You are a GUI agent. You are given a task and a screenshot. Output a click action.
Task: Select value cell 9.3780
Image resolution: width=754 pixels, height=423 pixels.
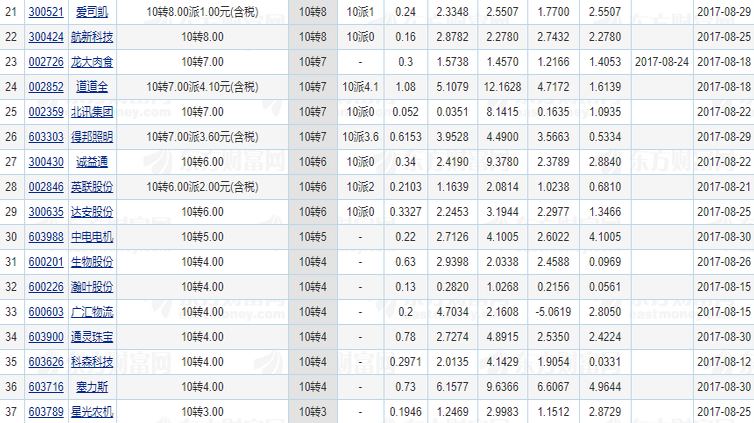tap(502, 162)
